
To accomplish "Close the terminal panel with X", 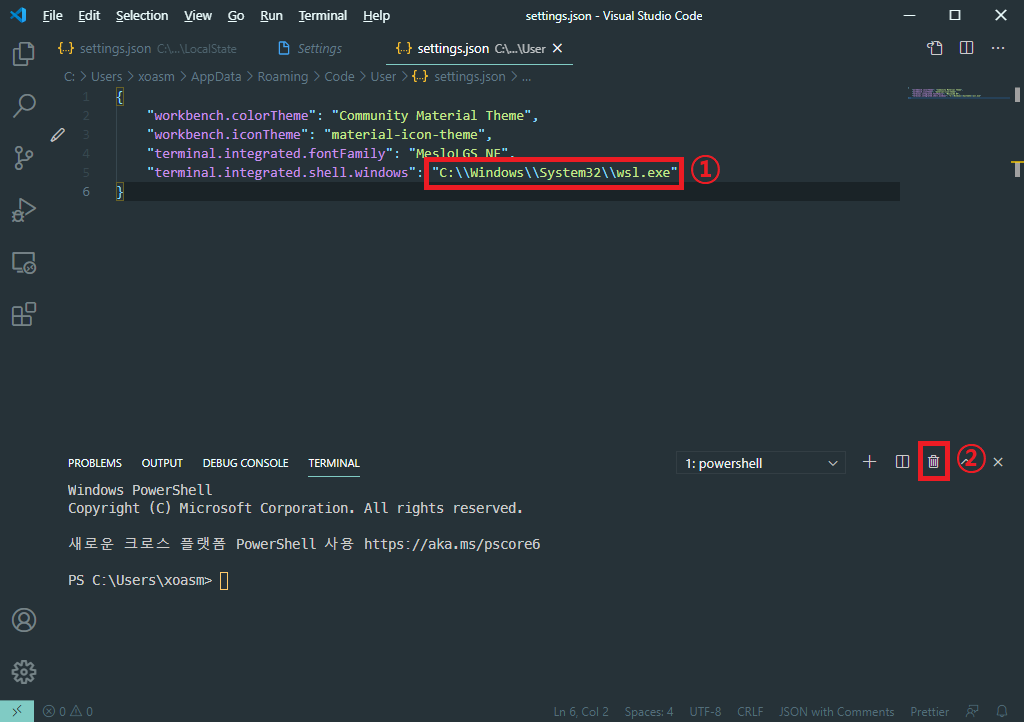I will (x=998, y=462).
